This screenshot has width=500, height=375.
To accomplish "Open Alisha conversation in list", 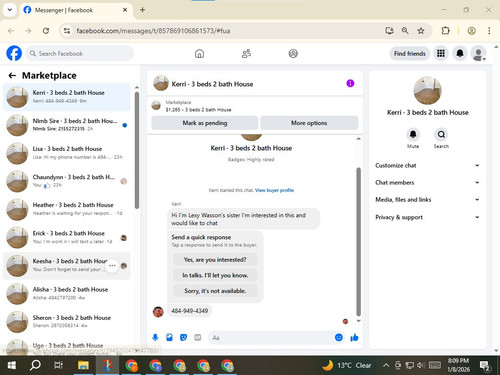I will click(x=67, y=294).
